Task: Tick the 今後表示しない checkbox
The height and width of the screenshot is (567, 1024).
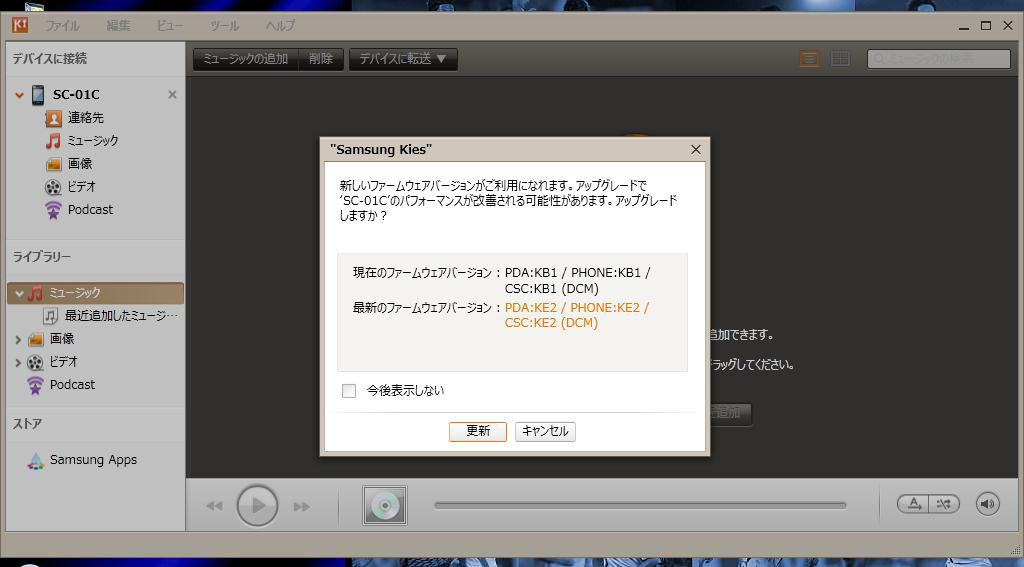Action: [x=349, y=391]
